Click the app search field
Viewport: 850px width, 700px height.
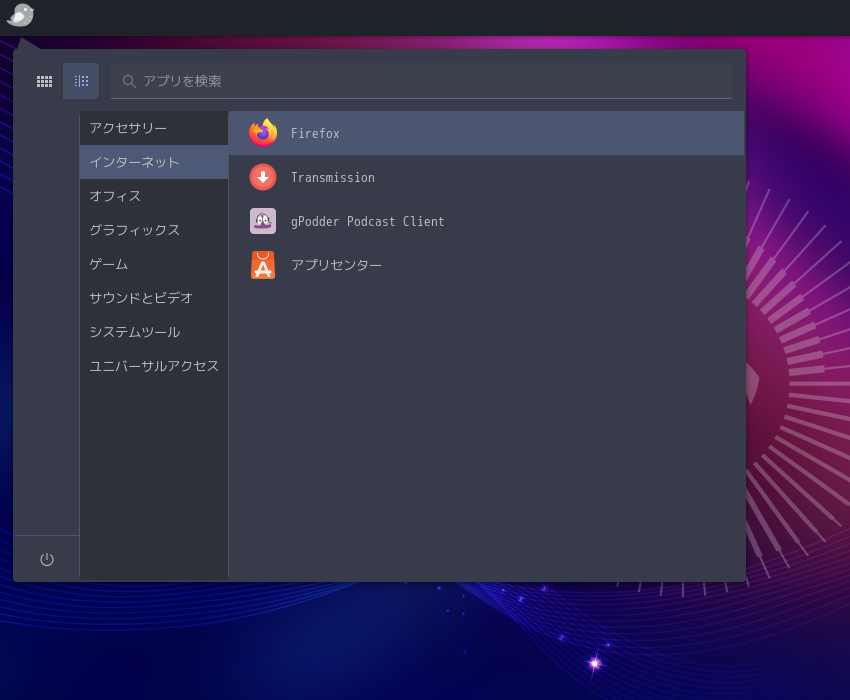coord(421,81)
